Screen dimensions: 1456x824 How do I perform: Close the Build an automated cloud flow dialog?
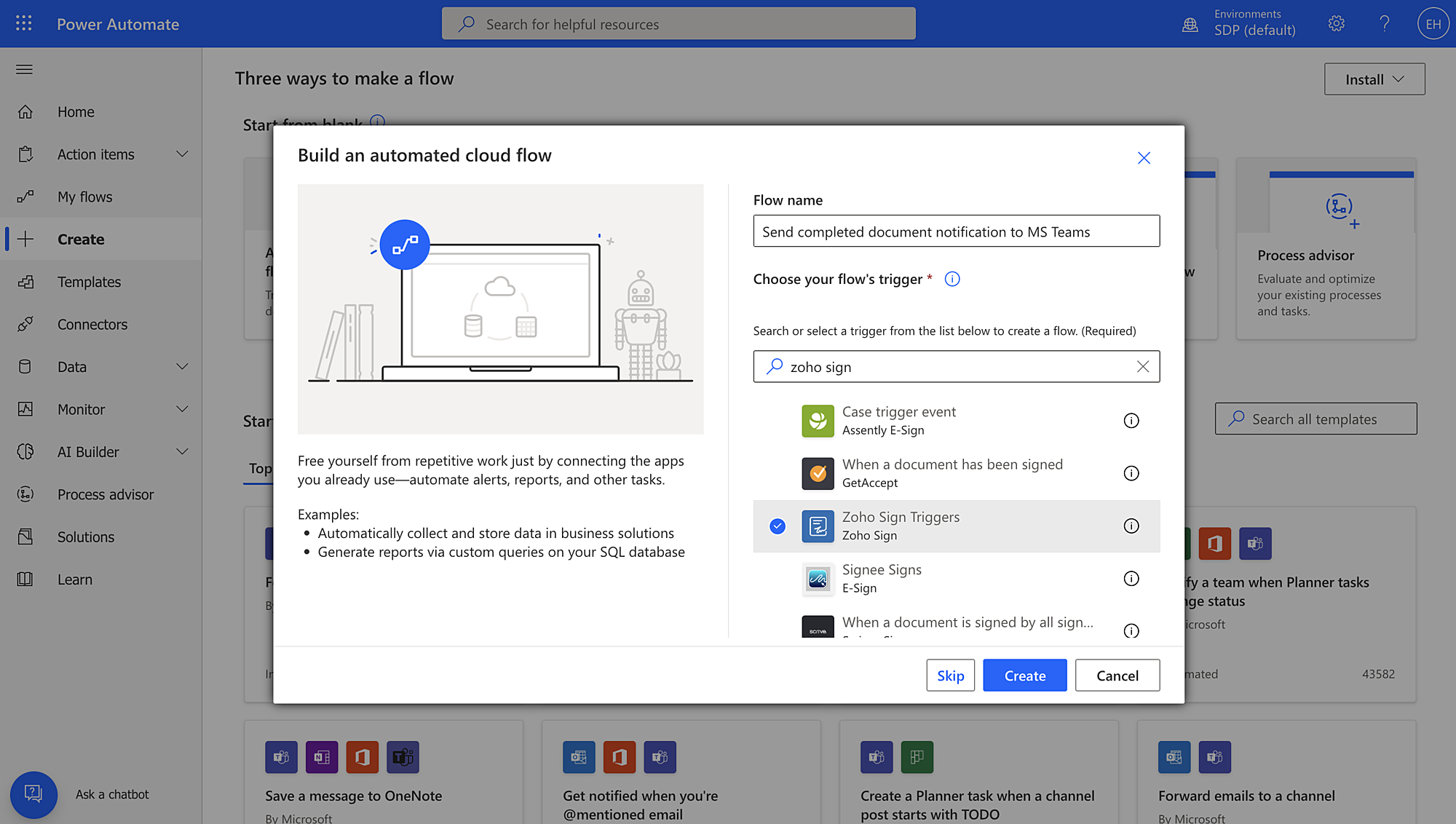[x=1144, y=158]
